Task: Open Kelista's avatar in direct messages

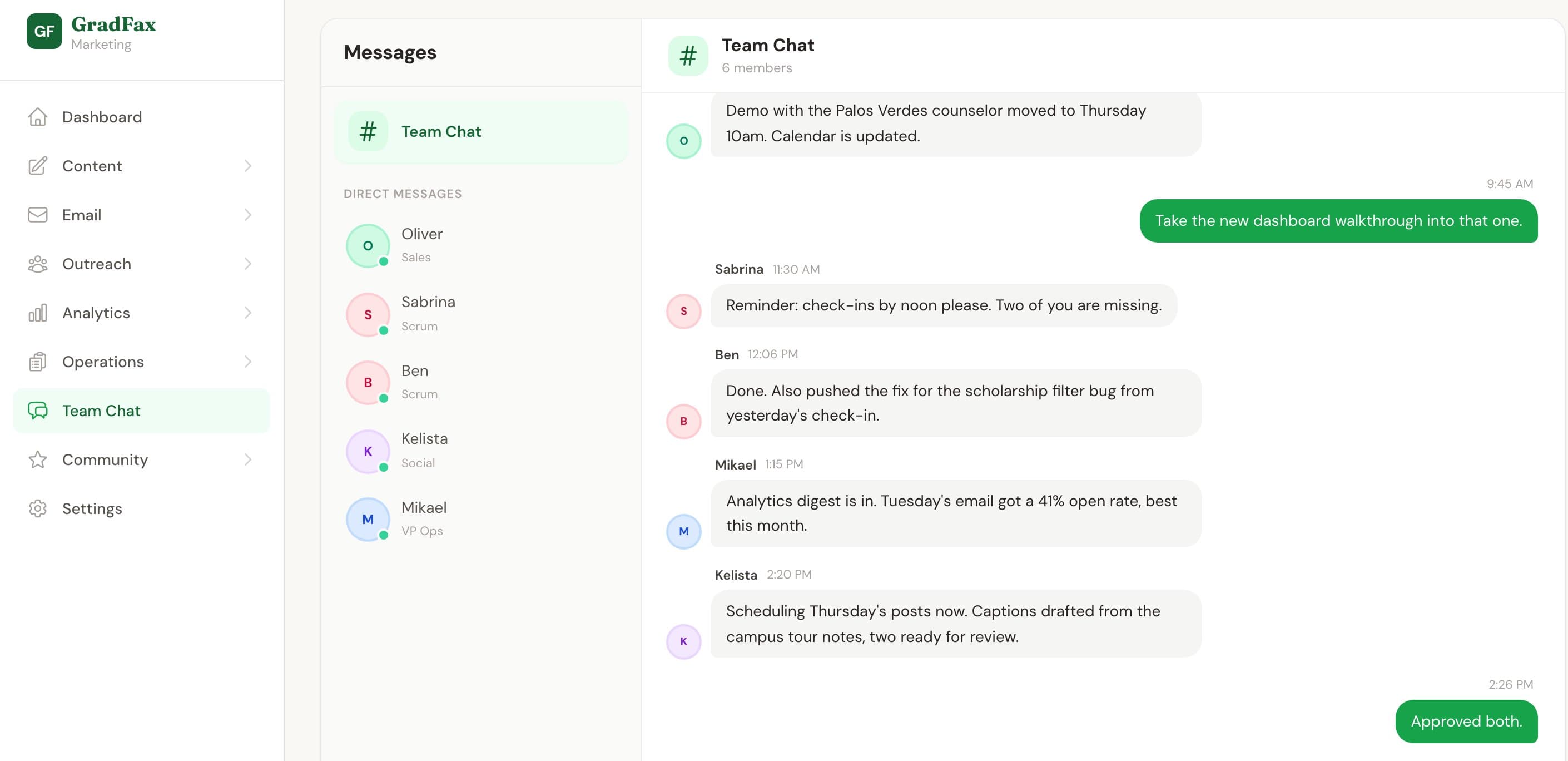Action: point(368,452)
